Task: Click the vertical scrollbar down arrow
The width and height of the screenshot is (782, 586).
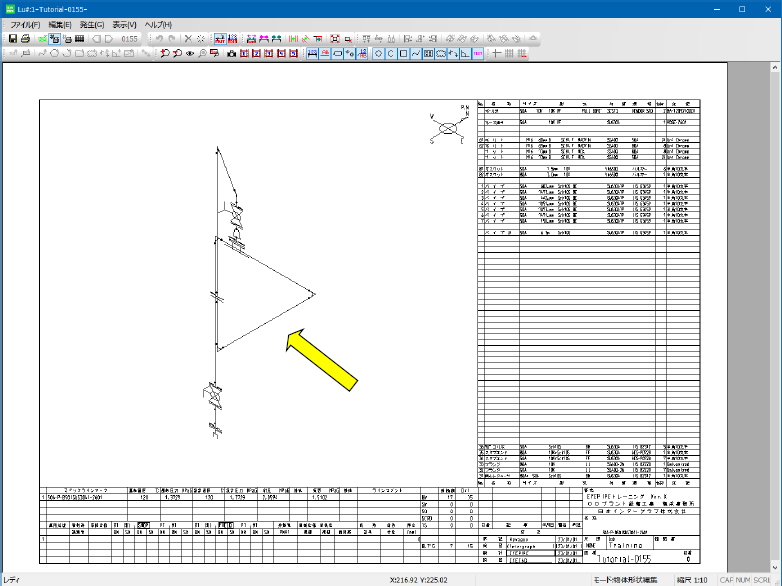Action: pyautogui.click(x=775, y=567)
